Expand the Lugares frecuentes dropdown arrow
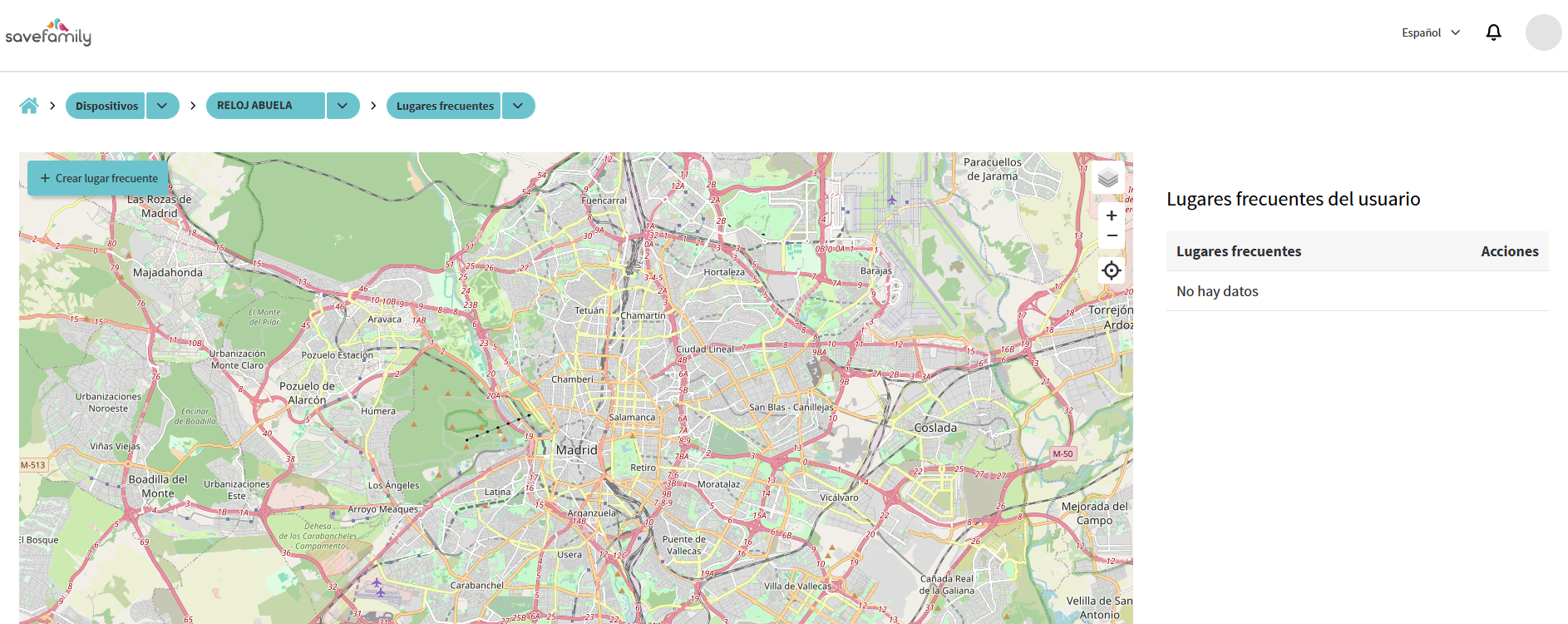The width and height of the screenshot is (1568, 624). click(519, 106)
